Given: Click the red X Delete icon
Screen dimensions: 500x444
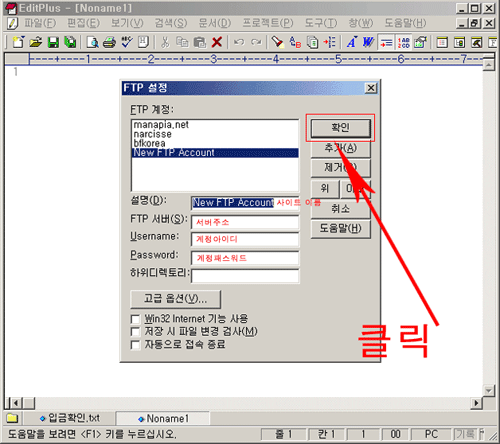Looking at the screenshot, I should point(217,42).
